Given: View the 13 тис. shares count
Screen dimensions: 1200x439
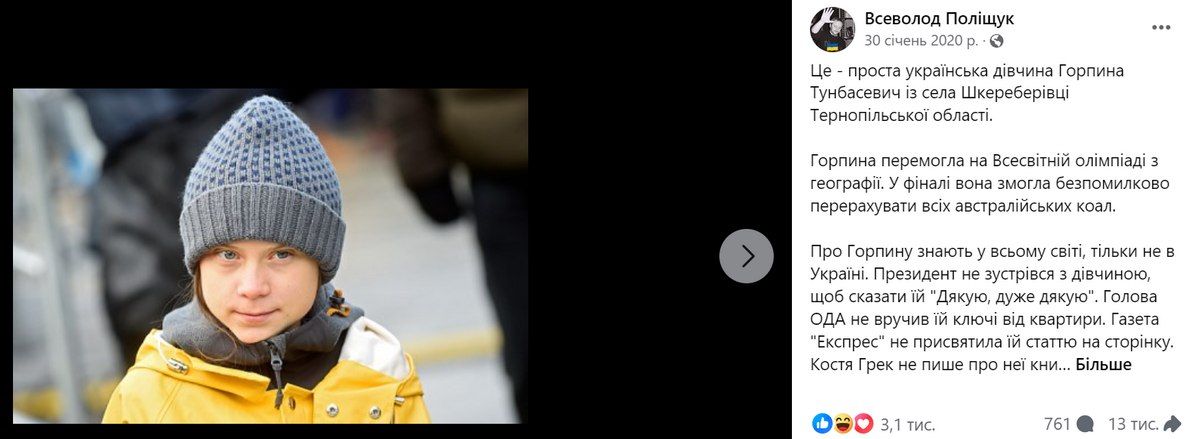Looking at the screenshot, I should 1134,424.
